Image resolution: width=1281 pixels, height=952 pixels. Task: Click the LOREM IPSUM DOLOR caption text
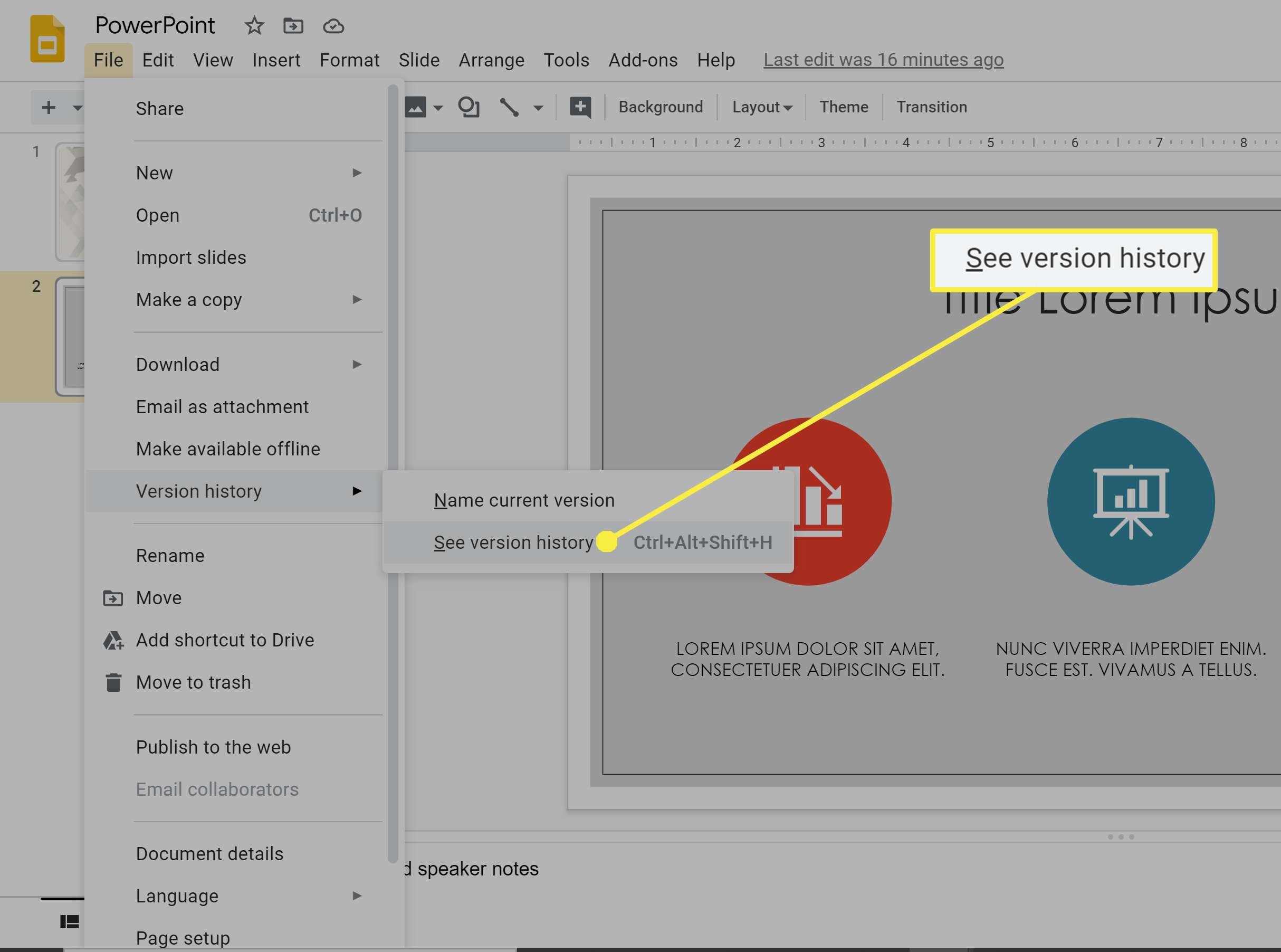808,659
